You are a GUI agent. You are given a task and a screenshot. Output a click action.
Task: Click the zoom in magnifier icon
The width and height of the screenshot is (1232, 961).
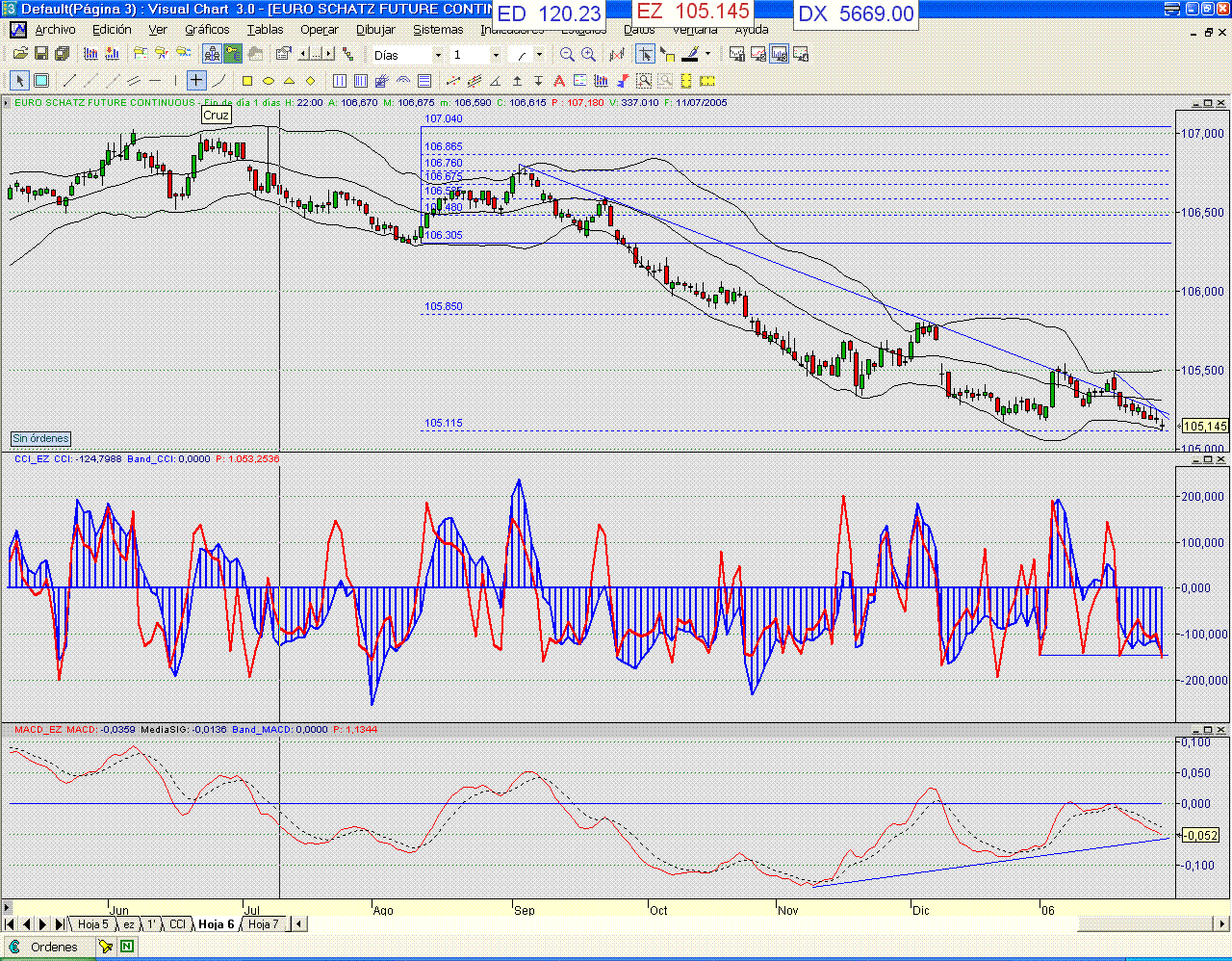[x=588, y=54]
